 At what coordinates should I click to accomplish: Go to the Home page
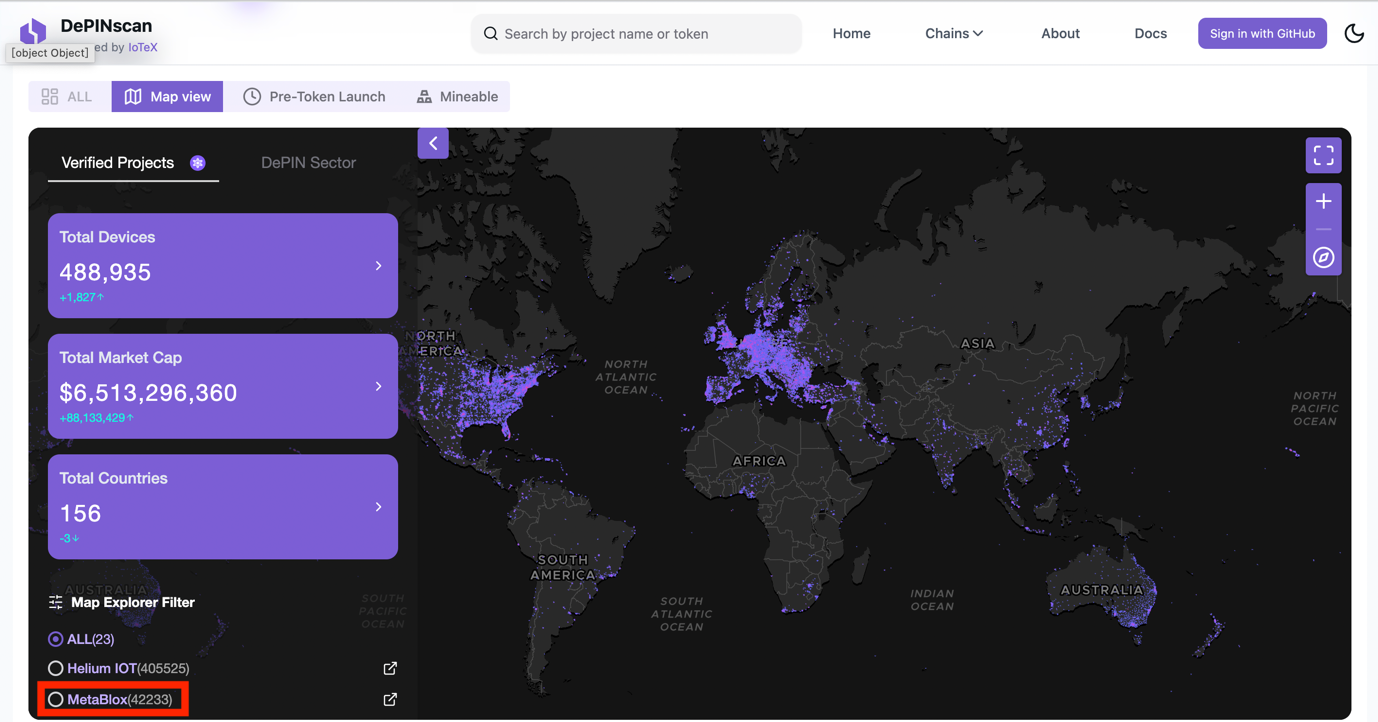pos(851,33)
